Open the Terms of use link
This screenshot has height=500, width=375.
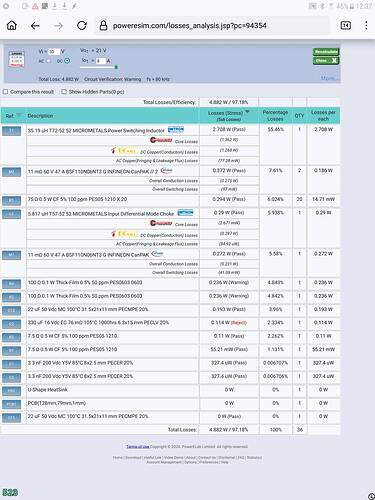click(x=138, y=446)
